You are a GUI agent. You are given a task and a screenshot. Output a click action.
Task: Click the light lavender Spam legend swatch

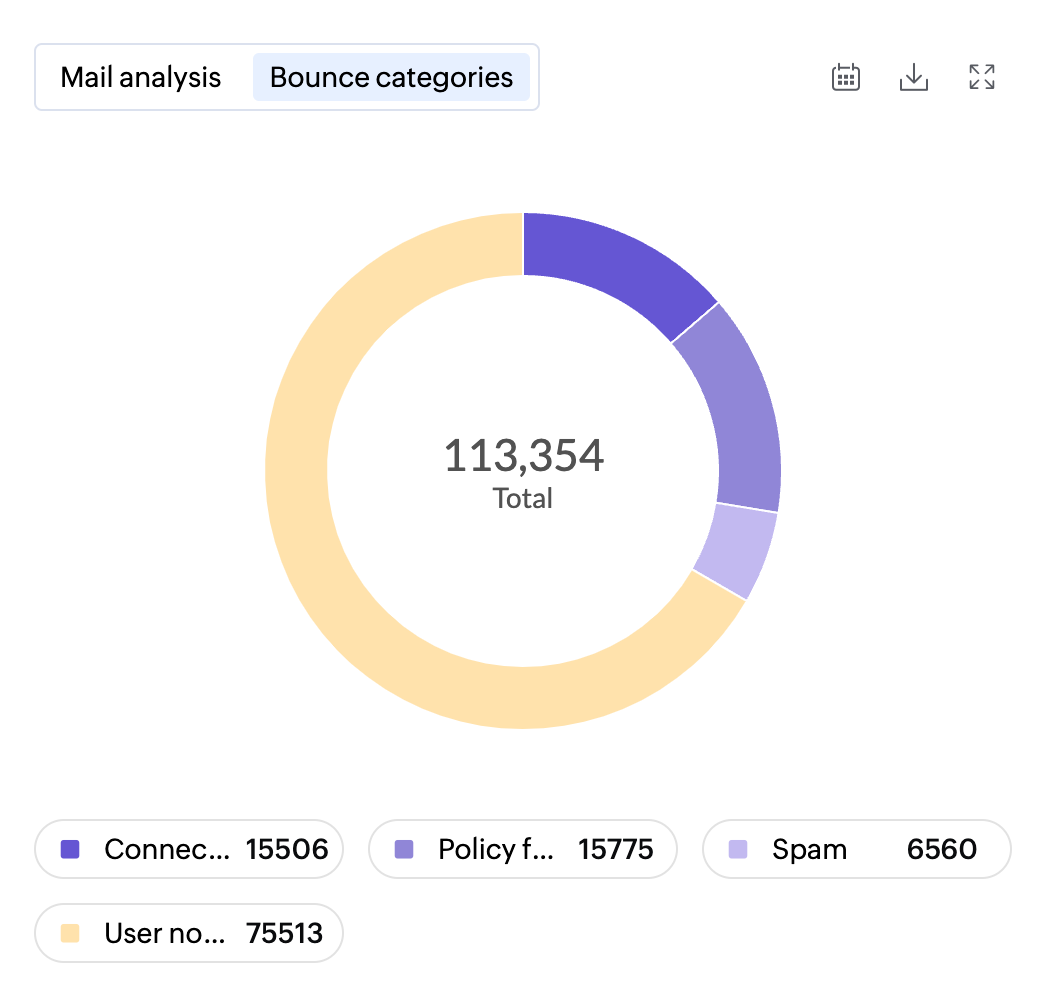point(738,849)
